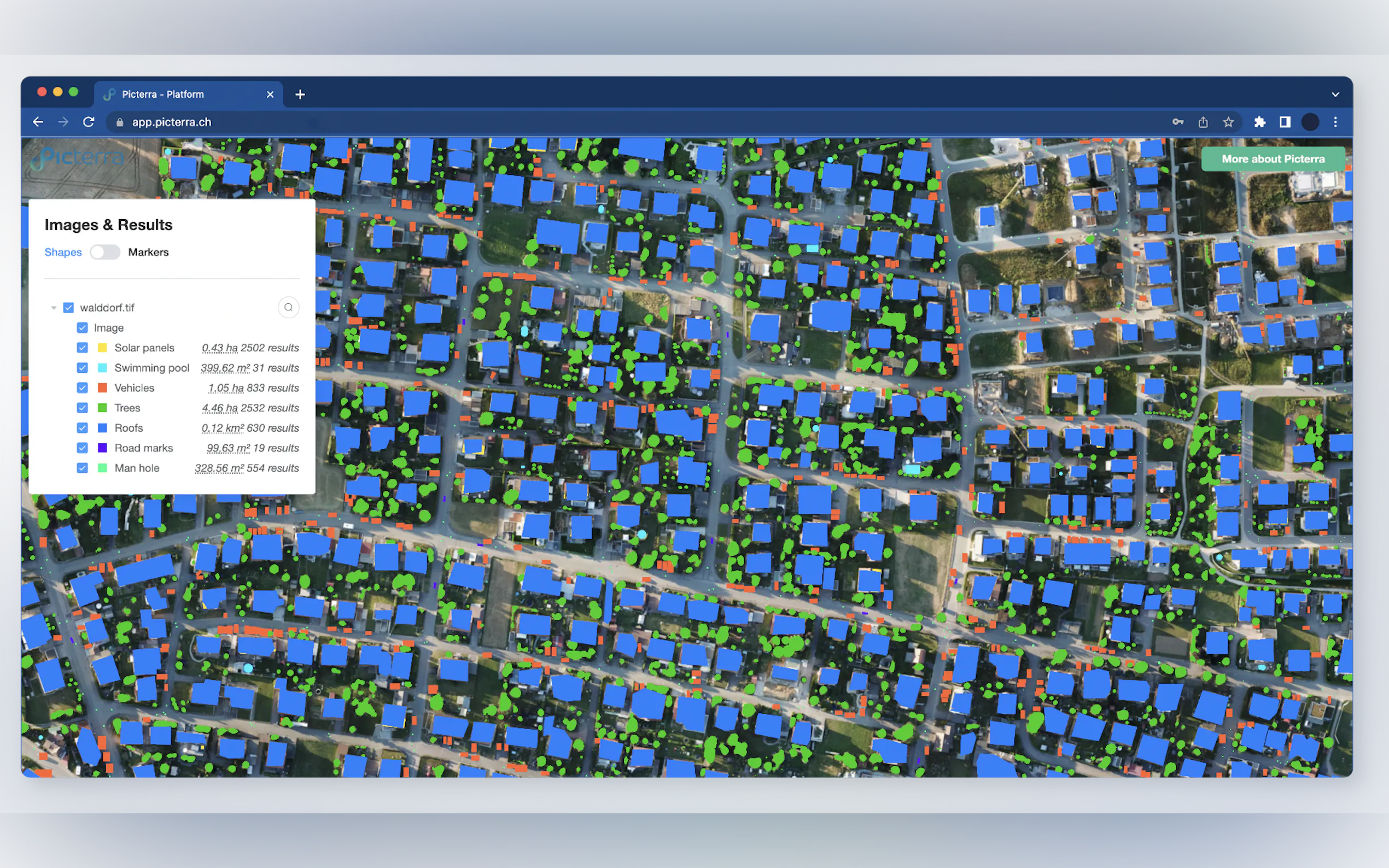Uncheck the Solar panels layer checkbox
Image resolution: width=1389 pixels, height=868 pixels.
coord(82,347)
